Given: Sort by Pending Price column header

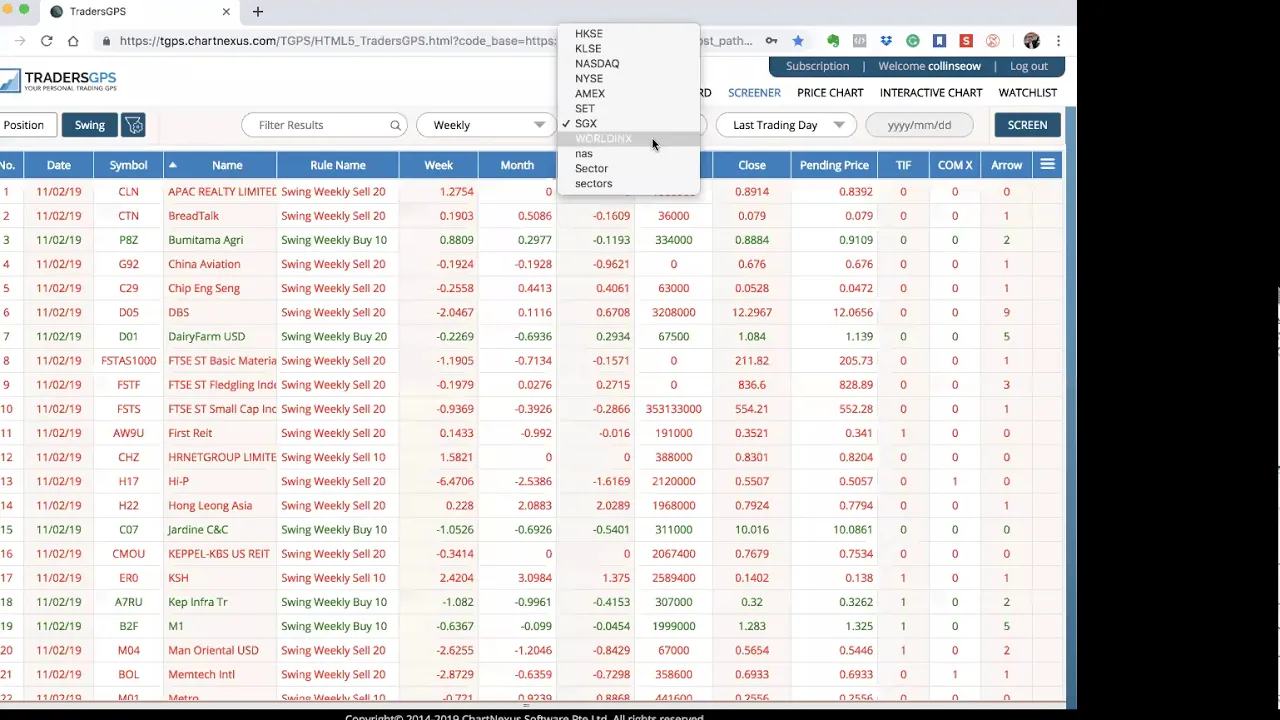Looking at the screenshot, I should [834, 165].
